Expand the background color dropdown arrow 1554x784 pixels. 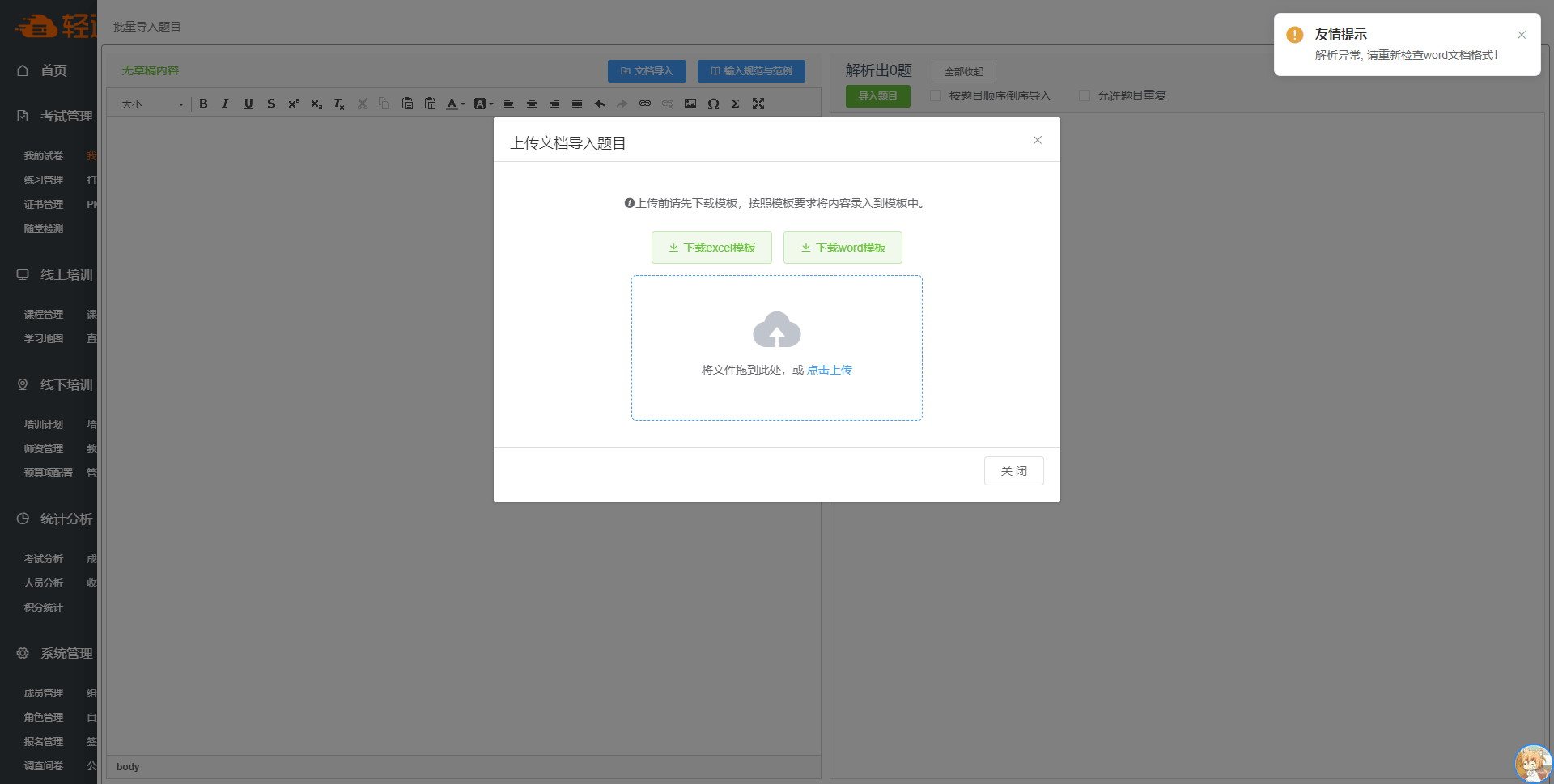coord(491,104)
